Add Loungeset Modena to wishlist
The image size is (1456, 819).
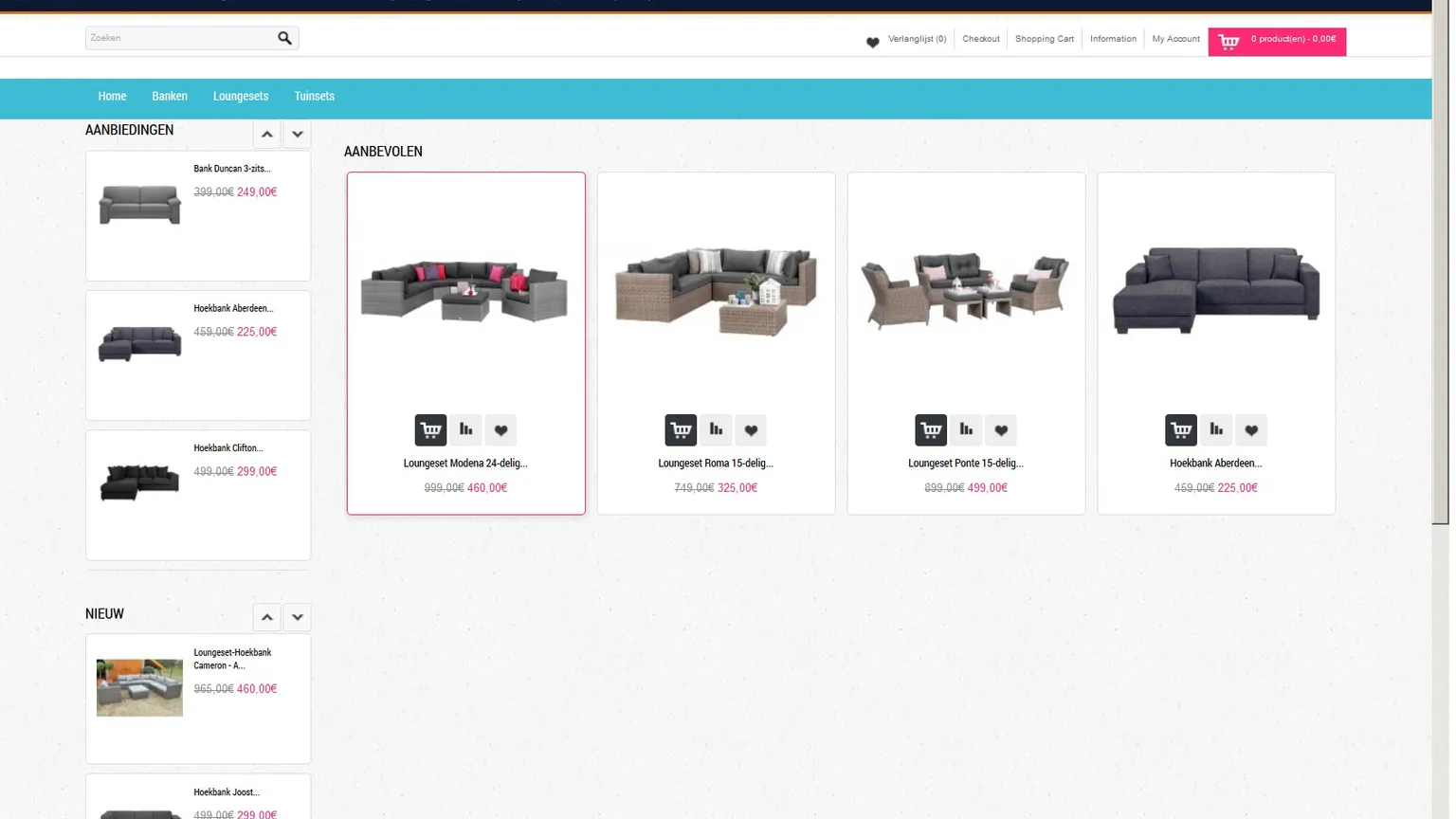tap(500, 430)
